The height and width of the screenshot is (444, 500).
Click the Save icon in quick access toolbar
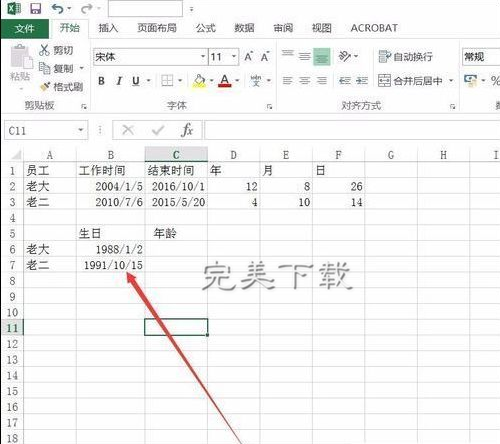(x=36, y=8)
